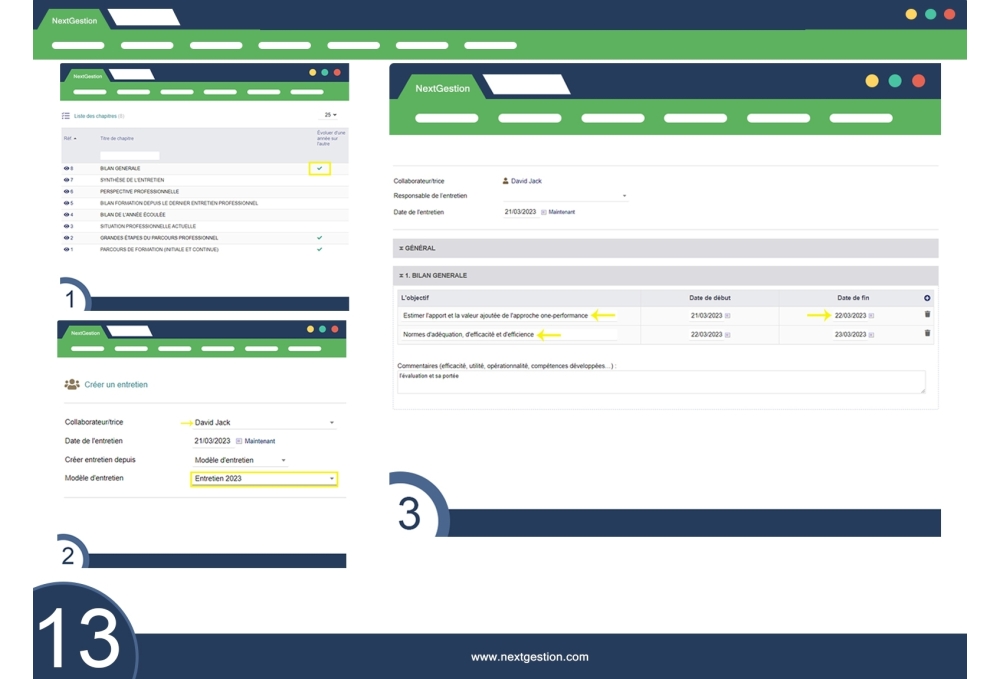Click the David Jack collaborator link
This screenshot has height=679, width=1000.
point(525,181)
